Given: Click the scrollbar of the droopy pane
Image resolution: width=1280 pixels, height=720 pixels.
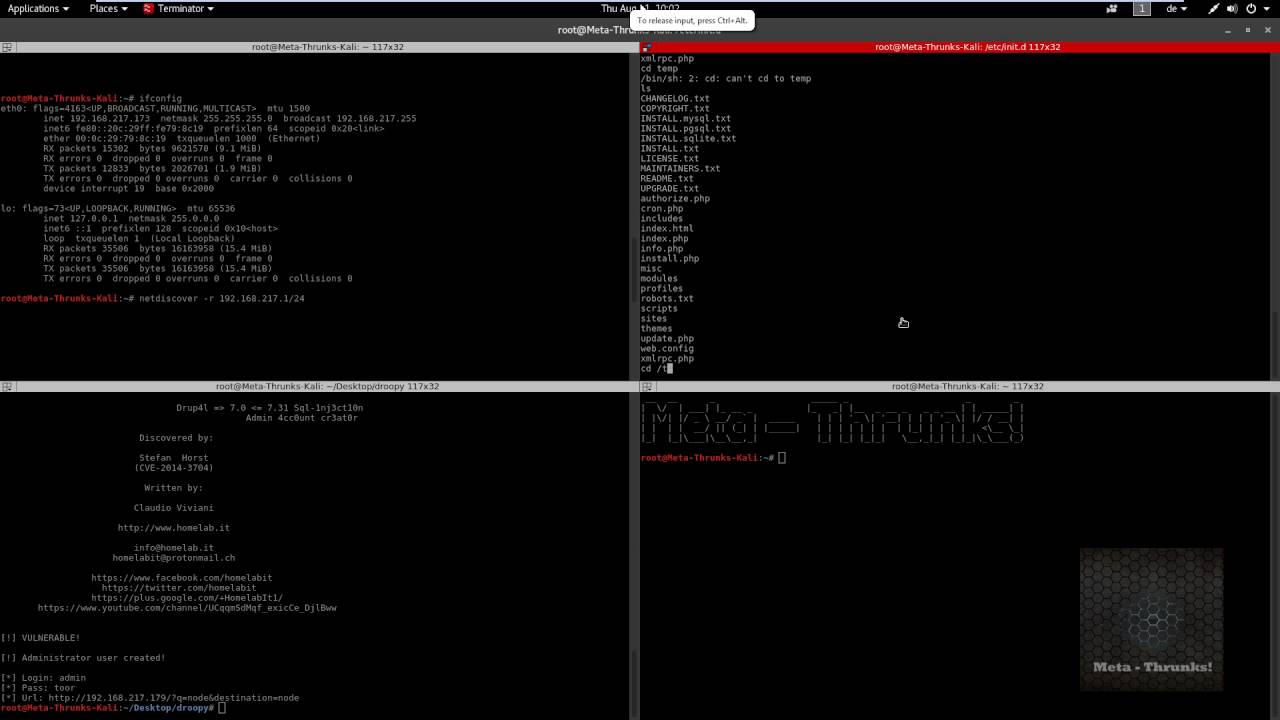Looking at the screenshot, I should [x=634, y=556].
